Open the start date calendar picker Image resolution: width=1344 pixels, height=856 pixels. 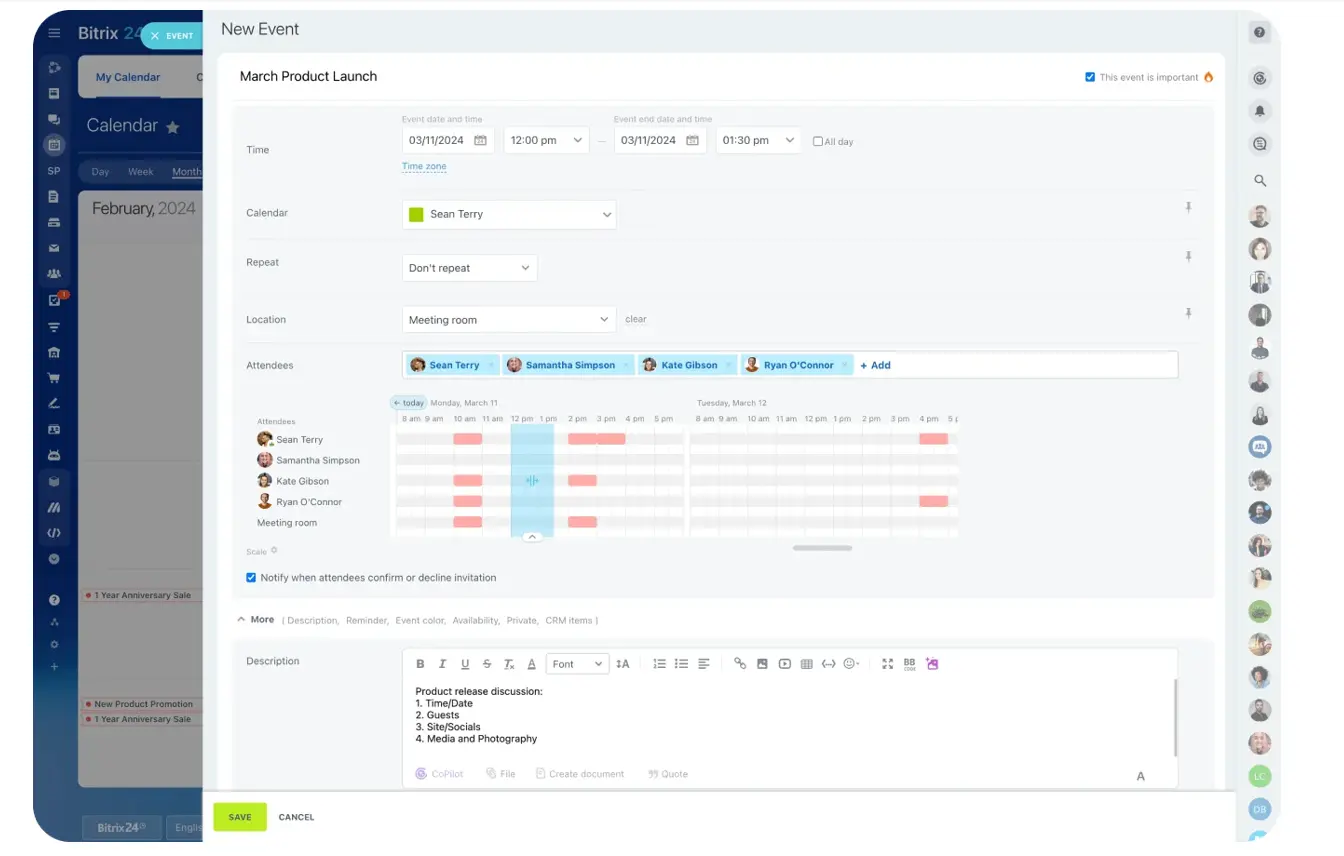480,141
